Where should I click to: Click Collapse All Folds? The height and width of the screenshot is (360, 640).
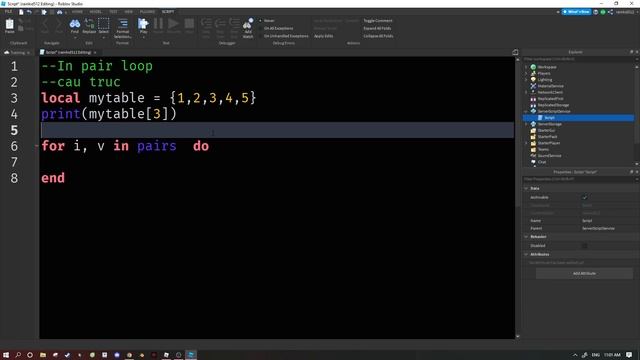click(x=378, y=36)
